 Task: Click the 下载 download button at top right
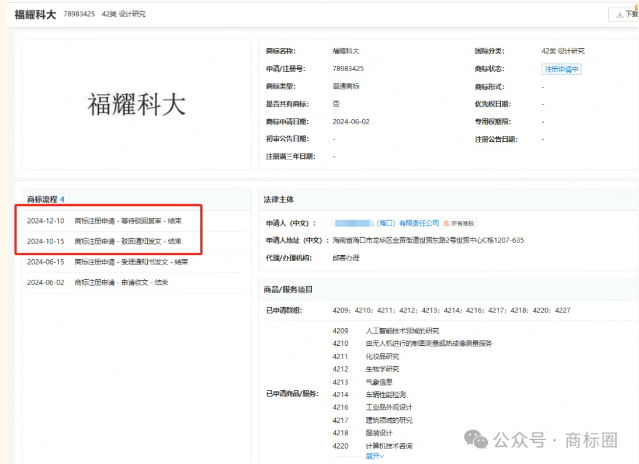coord(623,14)
